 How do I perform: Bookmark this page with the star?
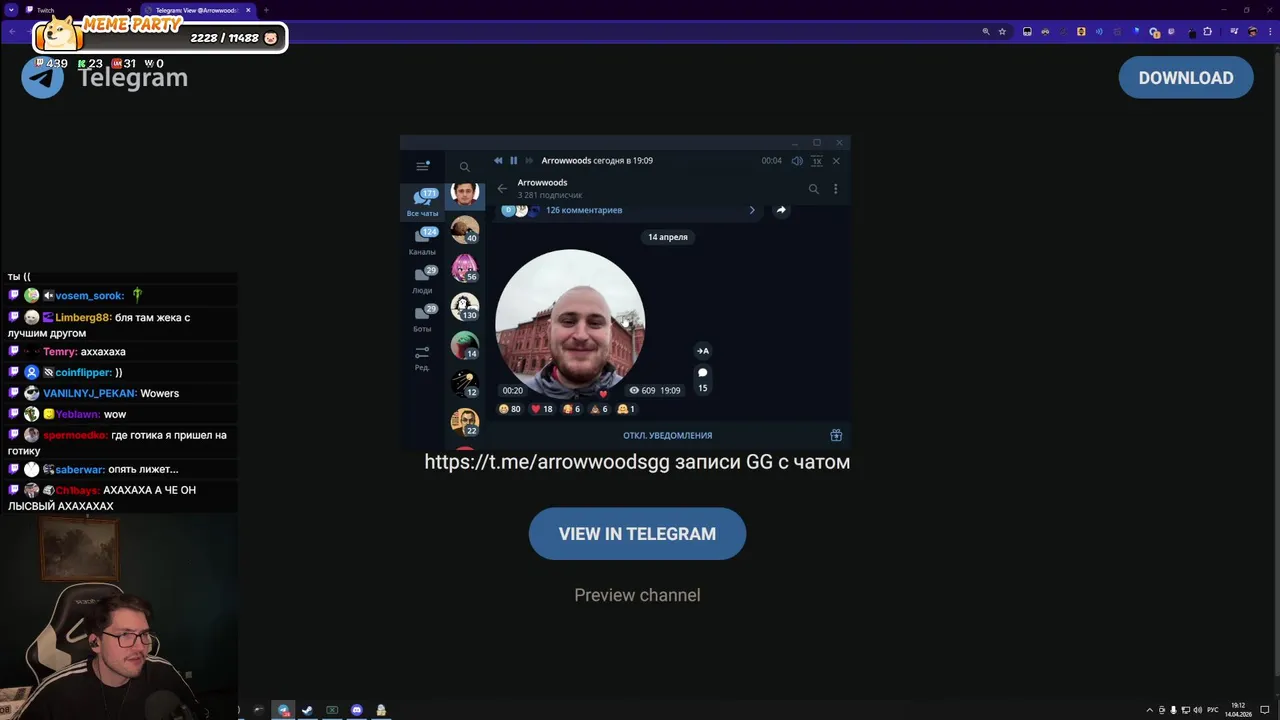1002,32
